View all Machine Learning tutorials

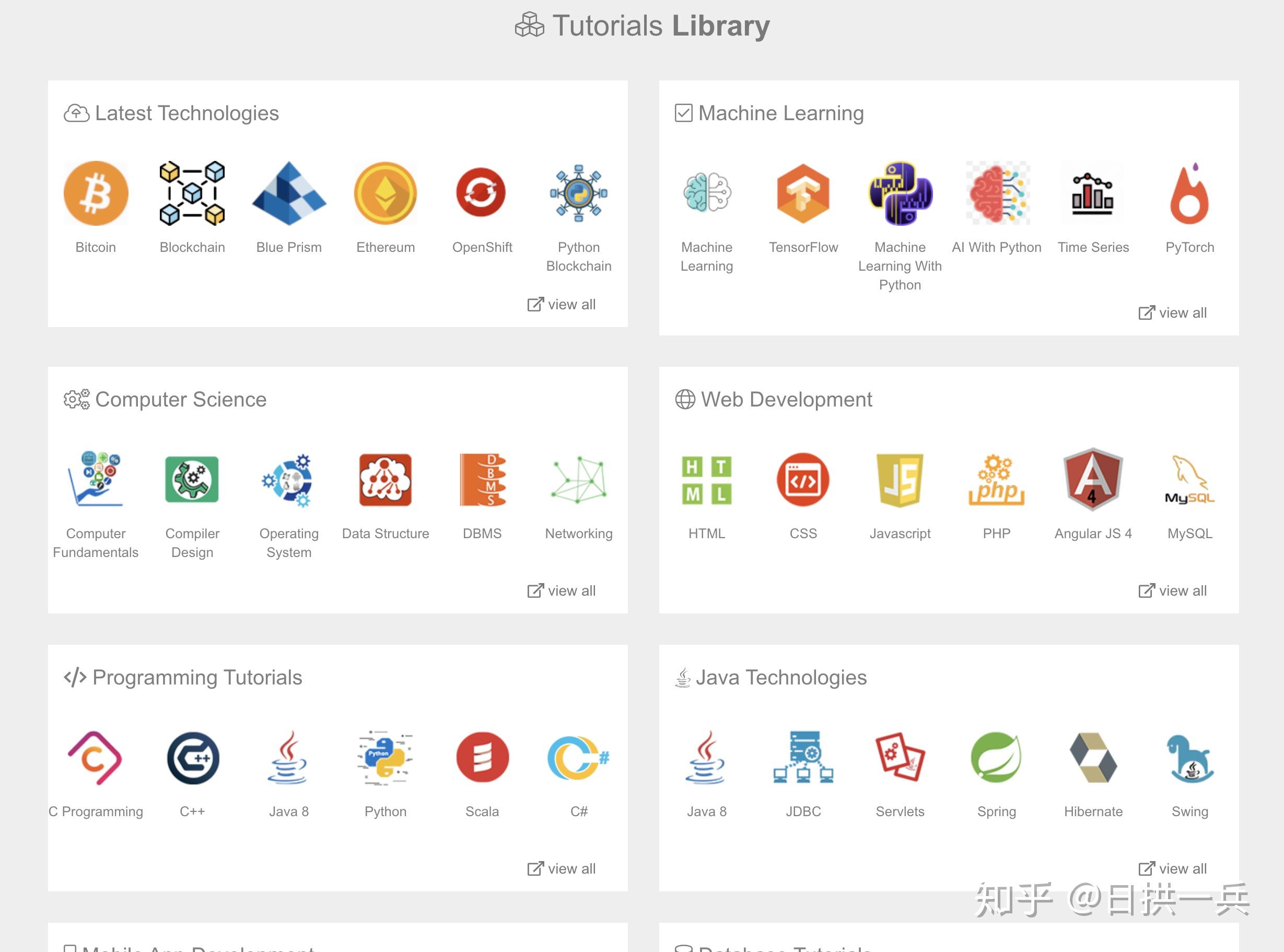pyautogui.click(x=1172, y=313)
